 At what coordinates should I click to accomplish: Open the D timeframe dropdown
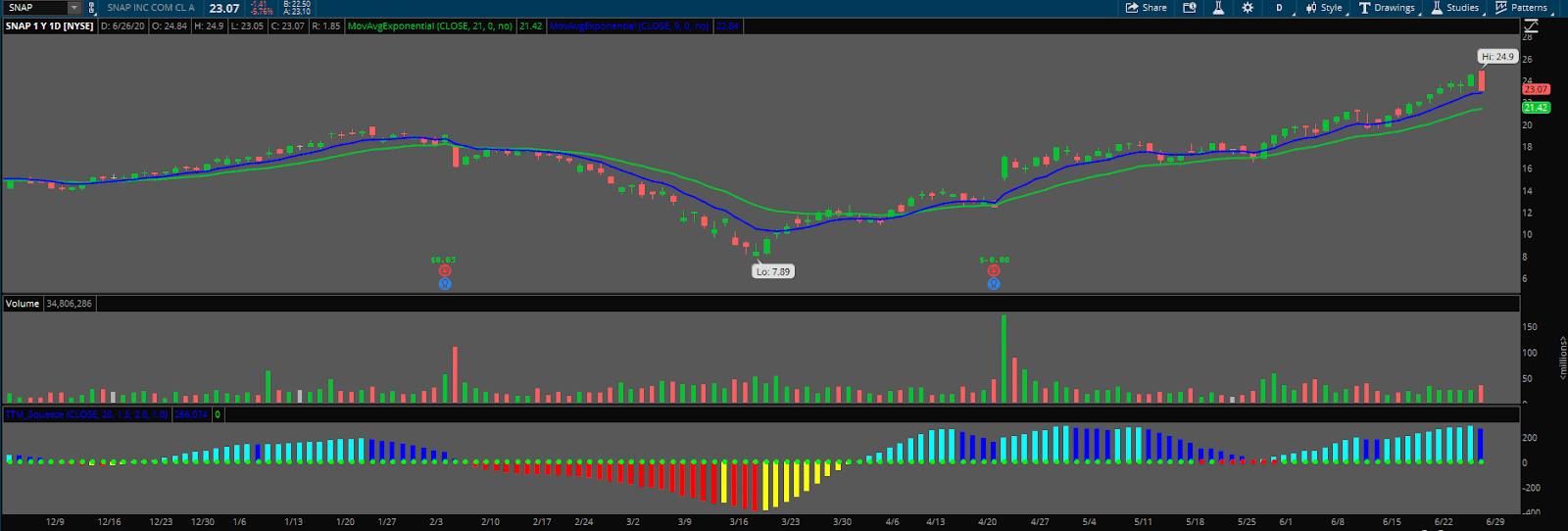click(x=1279, y=8)
